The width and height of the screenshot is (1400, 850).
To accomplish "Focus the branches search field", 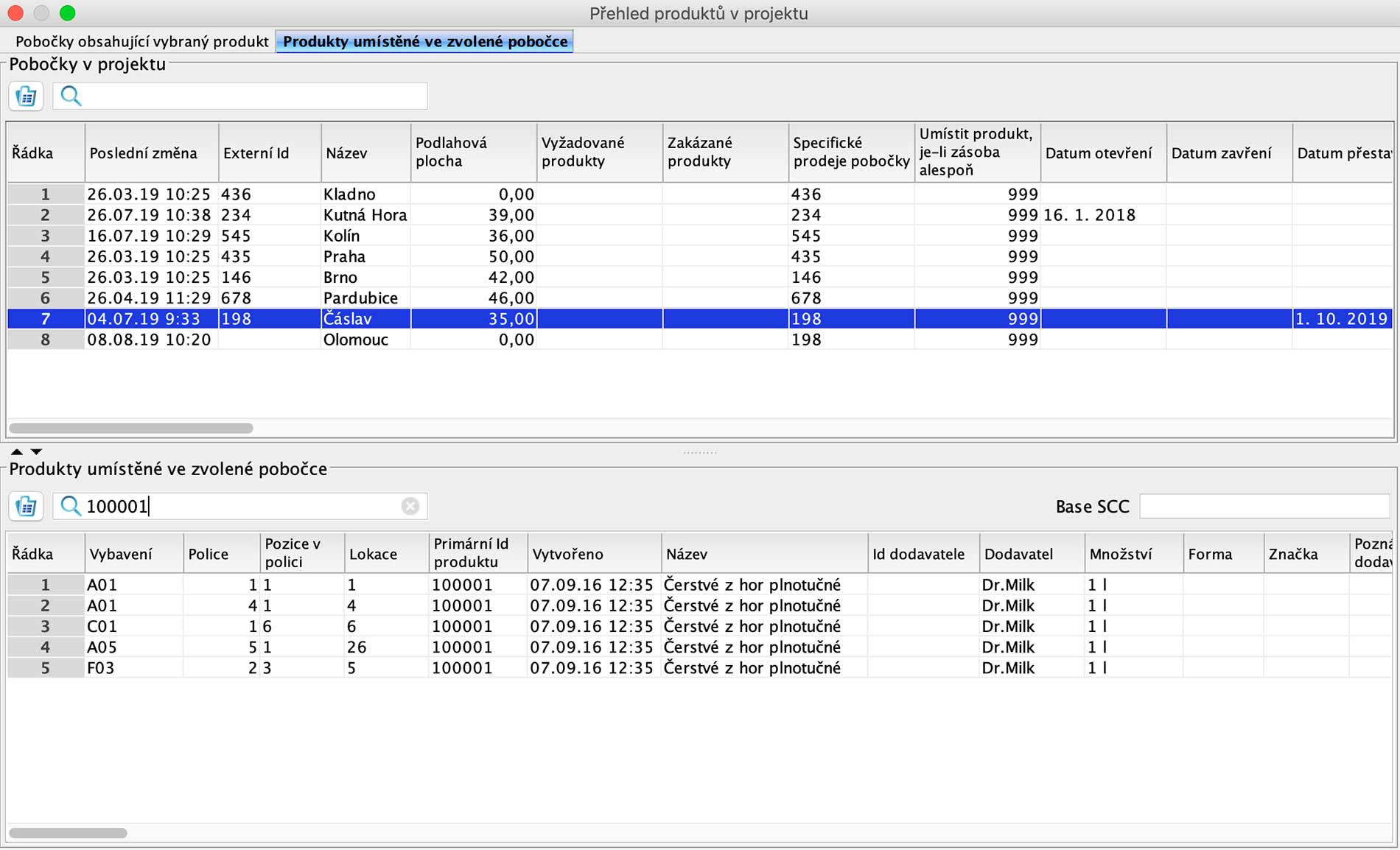I will pyautogui.click(x=251, y=96).
